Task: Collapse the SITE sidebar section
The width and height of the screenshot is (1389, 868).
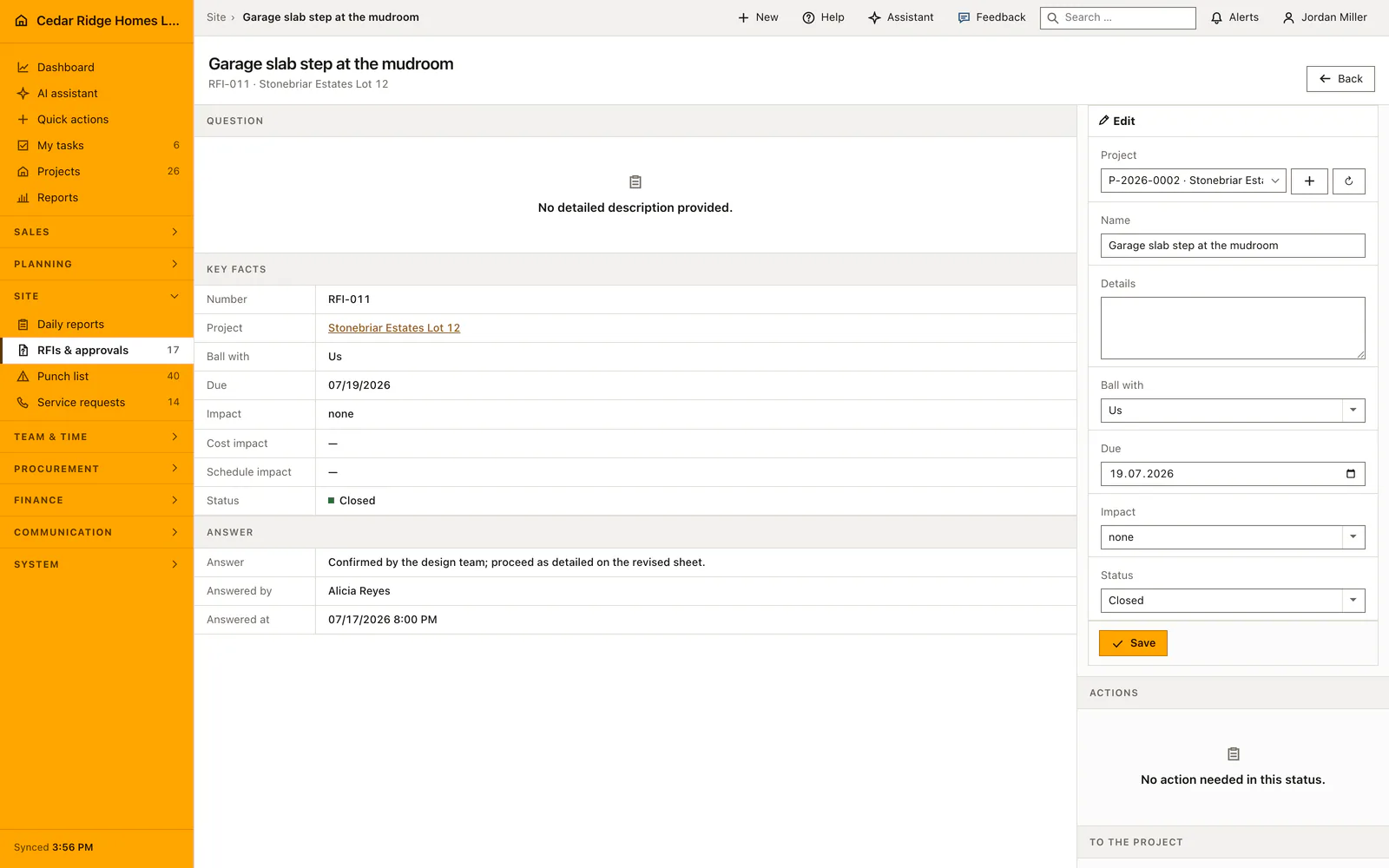Action: pos(96,296)
